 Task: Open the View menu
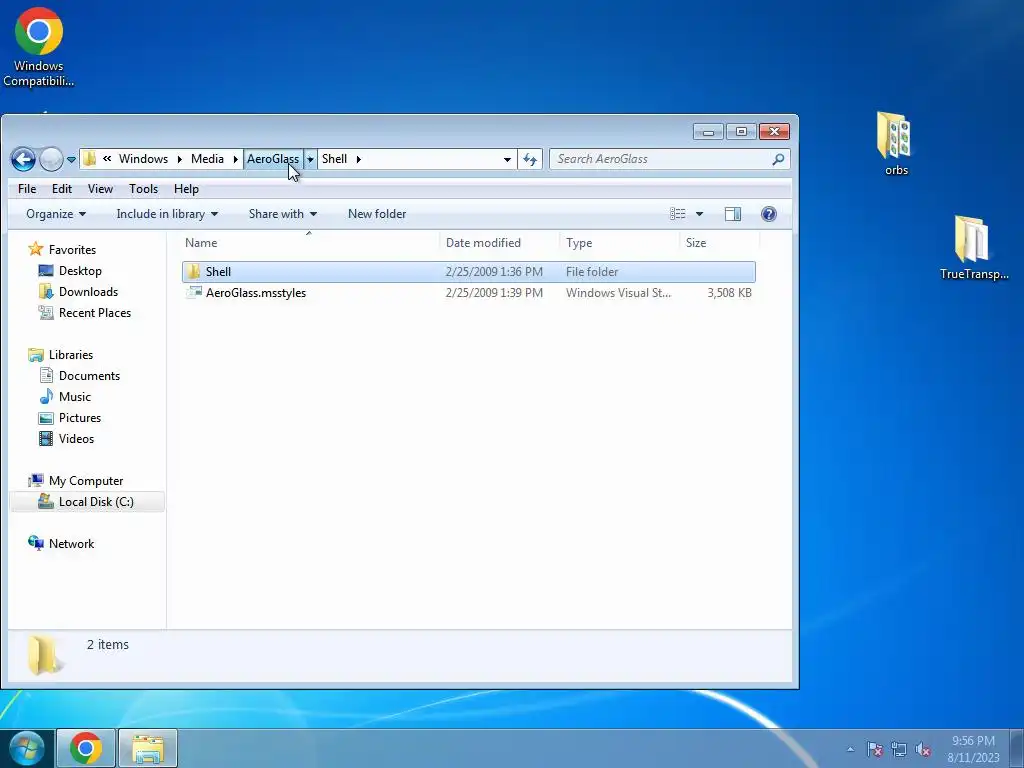click(x=100, y=189)
